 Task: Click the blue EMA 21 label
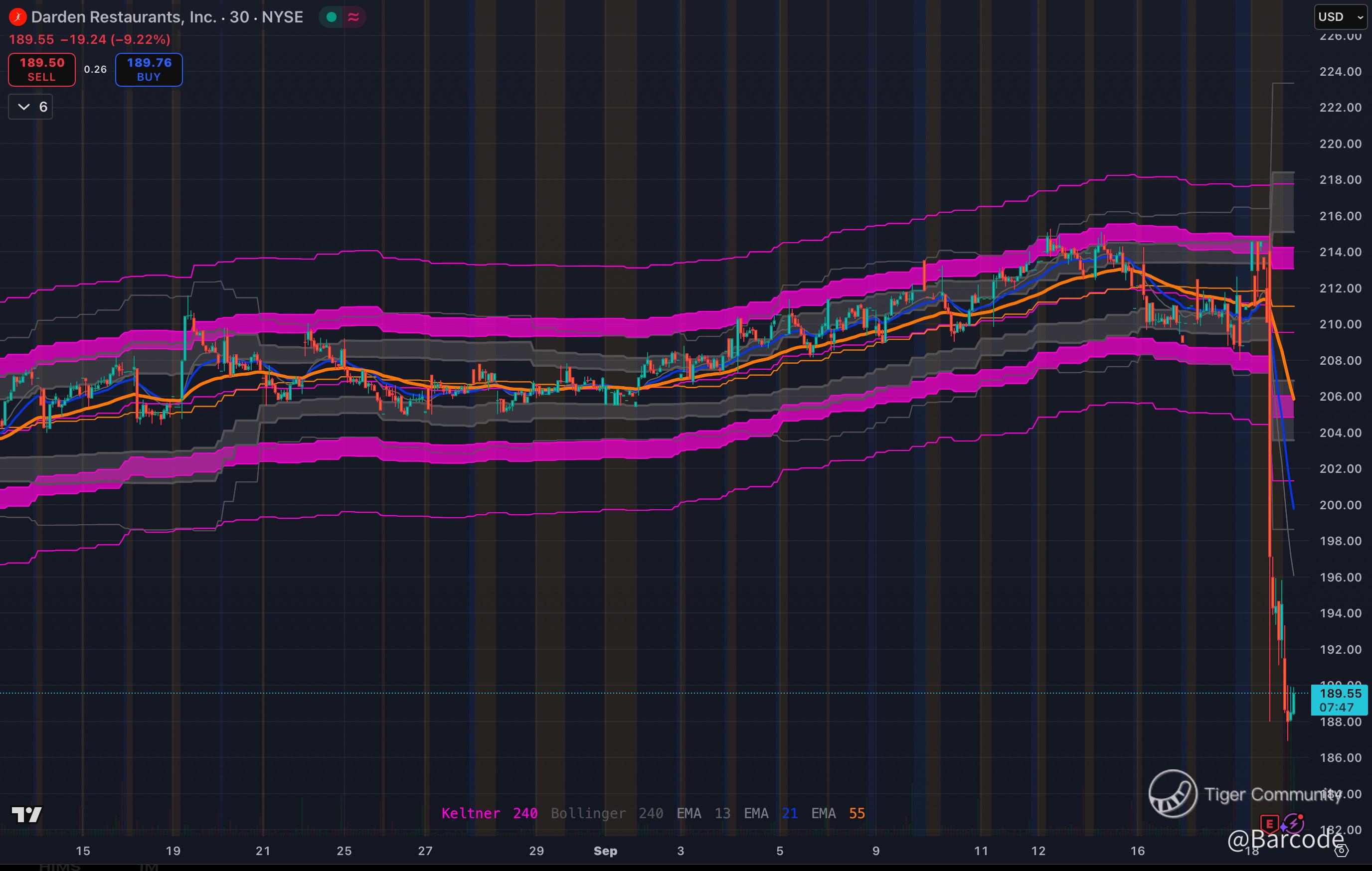[770, 814]
